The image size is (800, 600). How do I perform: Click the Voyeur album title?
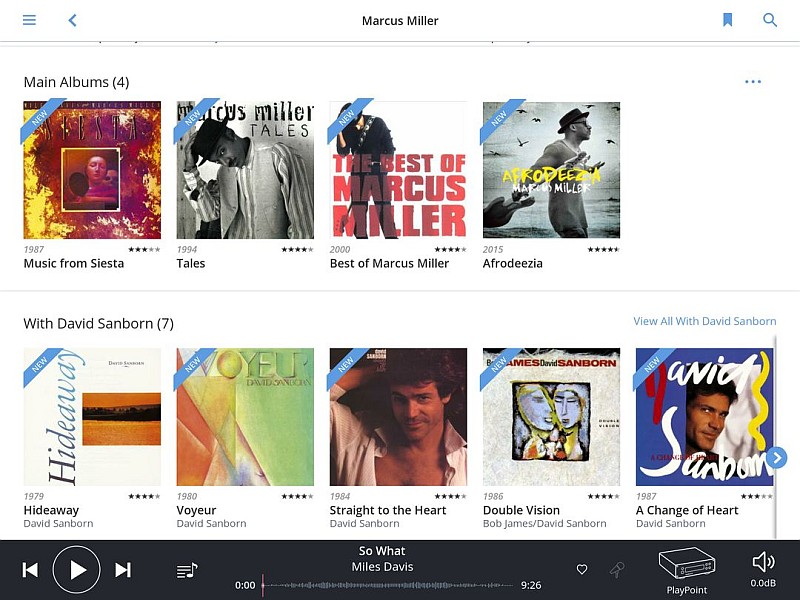(x=196, y=510)
